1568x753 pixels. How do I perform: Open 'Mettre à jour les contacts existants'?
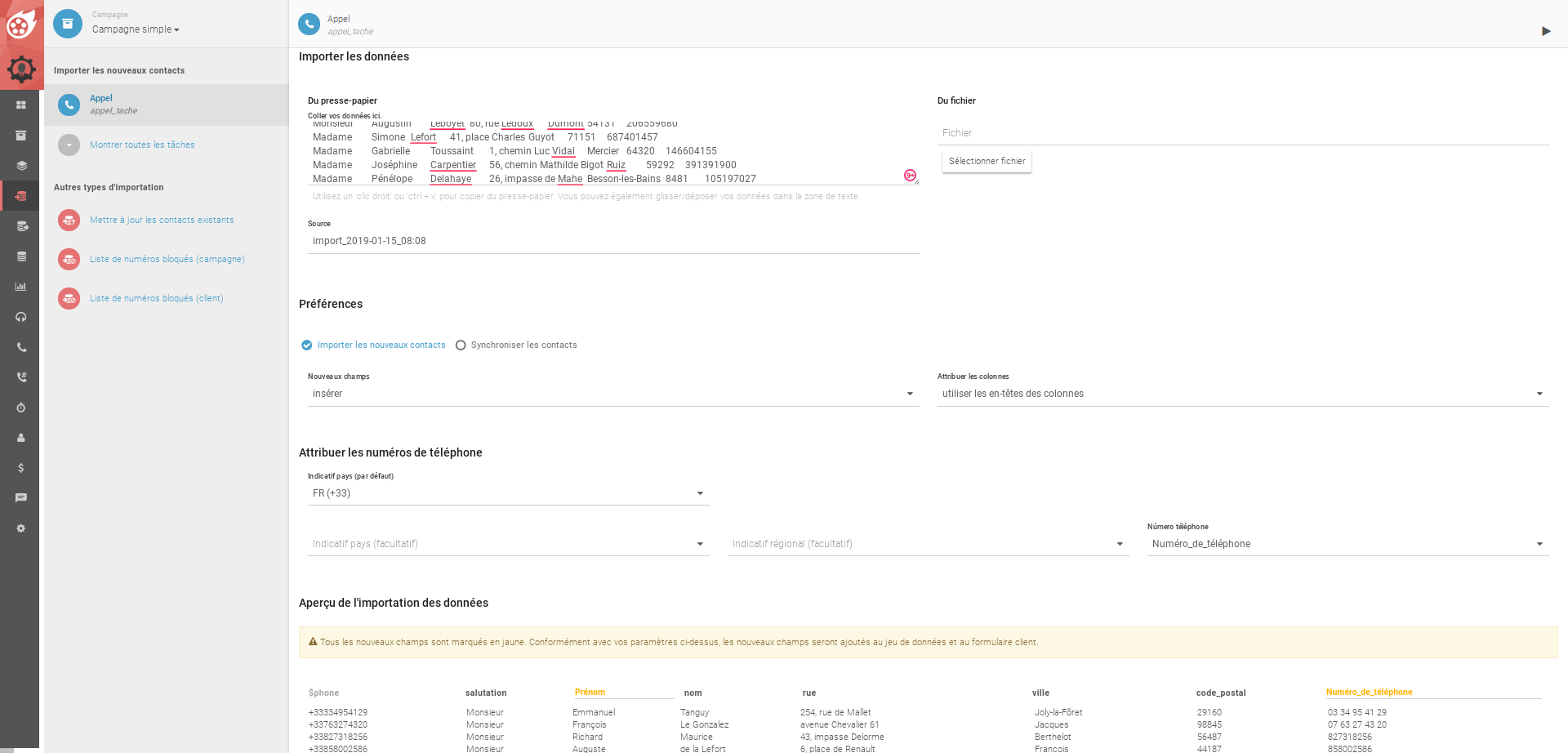click(162, 220)
